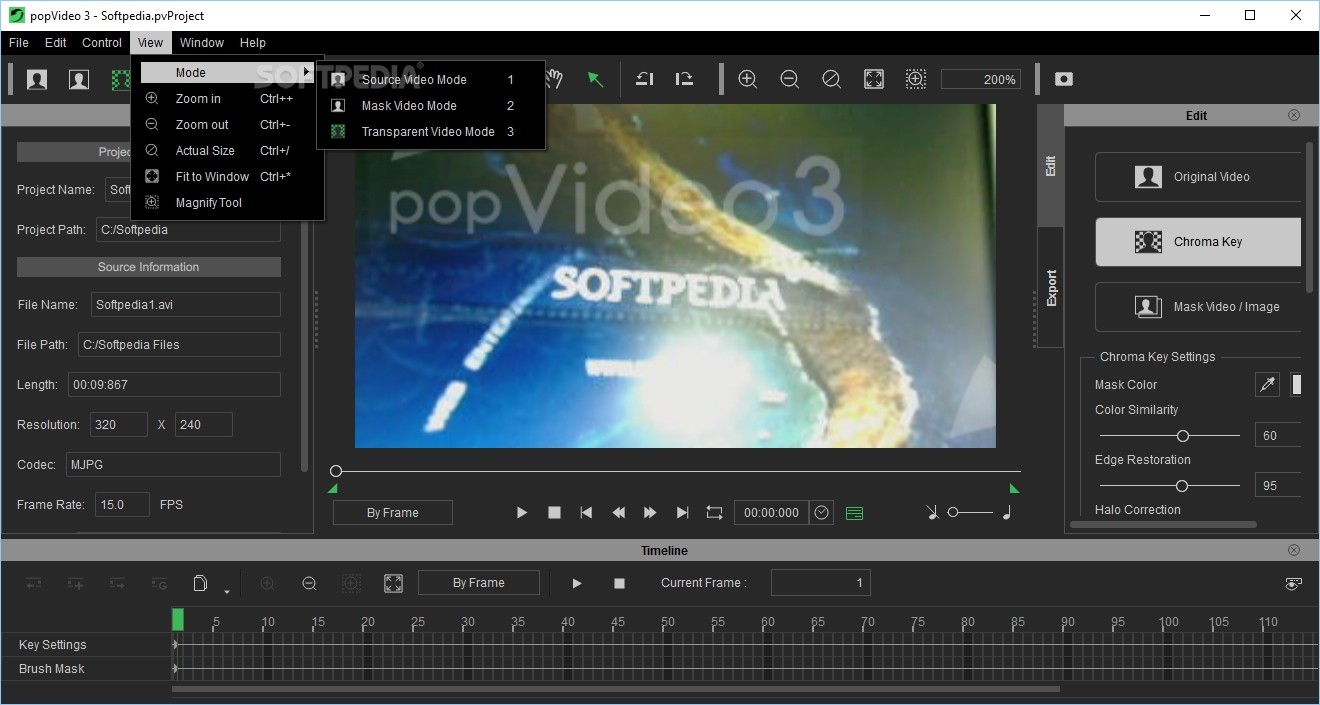Click the volume slider handle
The image size is (1320, 705).
(x=953, y=513)
